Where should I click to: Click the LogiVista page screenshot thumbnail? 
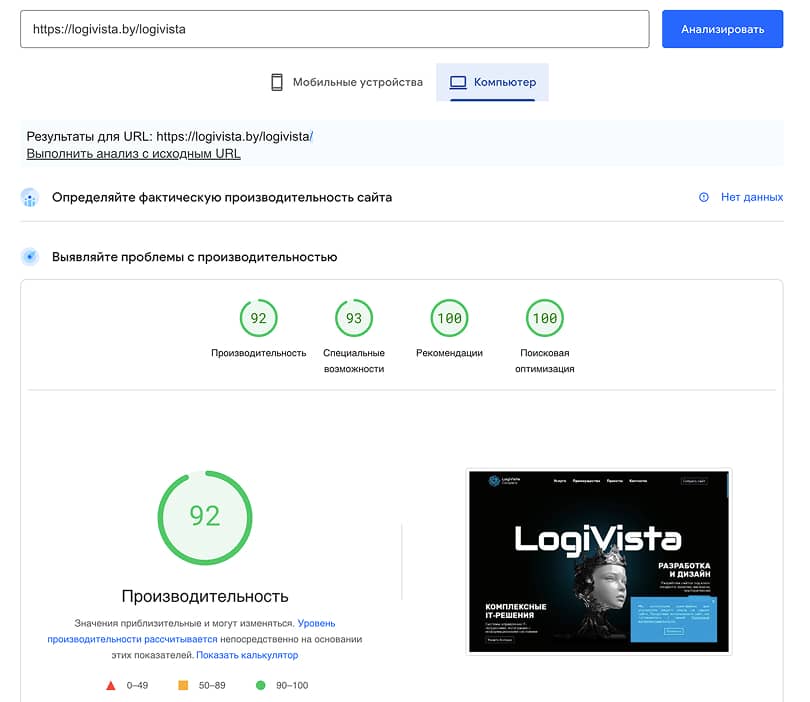[x=599, y=561]
